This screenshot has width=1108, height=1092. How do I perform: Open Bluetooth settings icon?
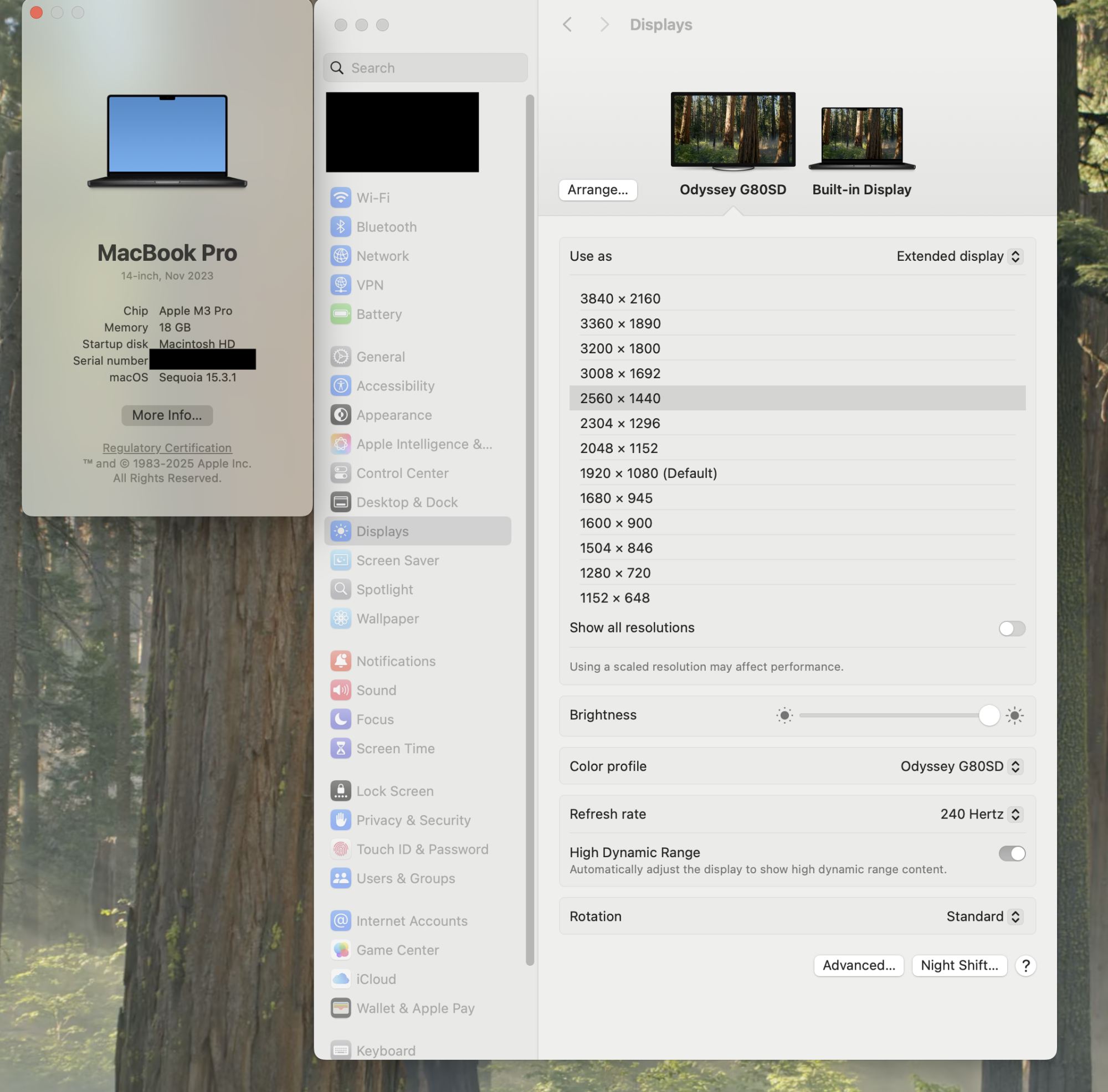click(341, 227)
